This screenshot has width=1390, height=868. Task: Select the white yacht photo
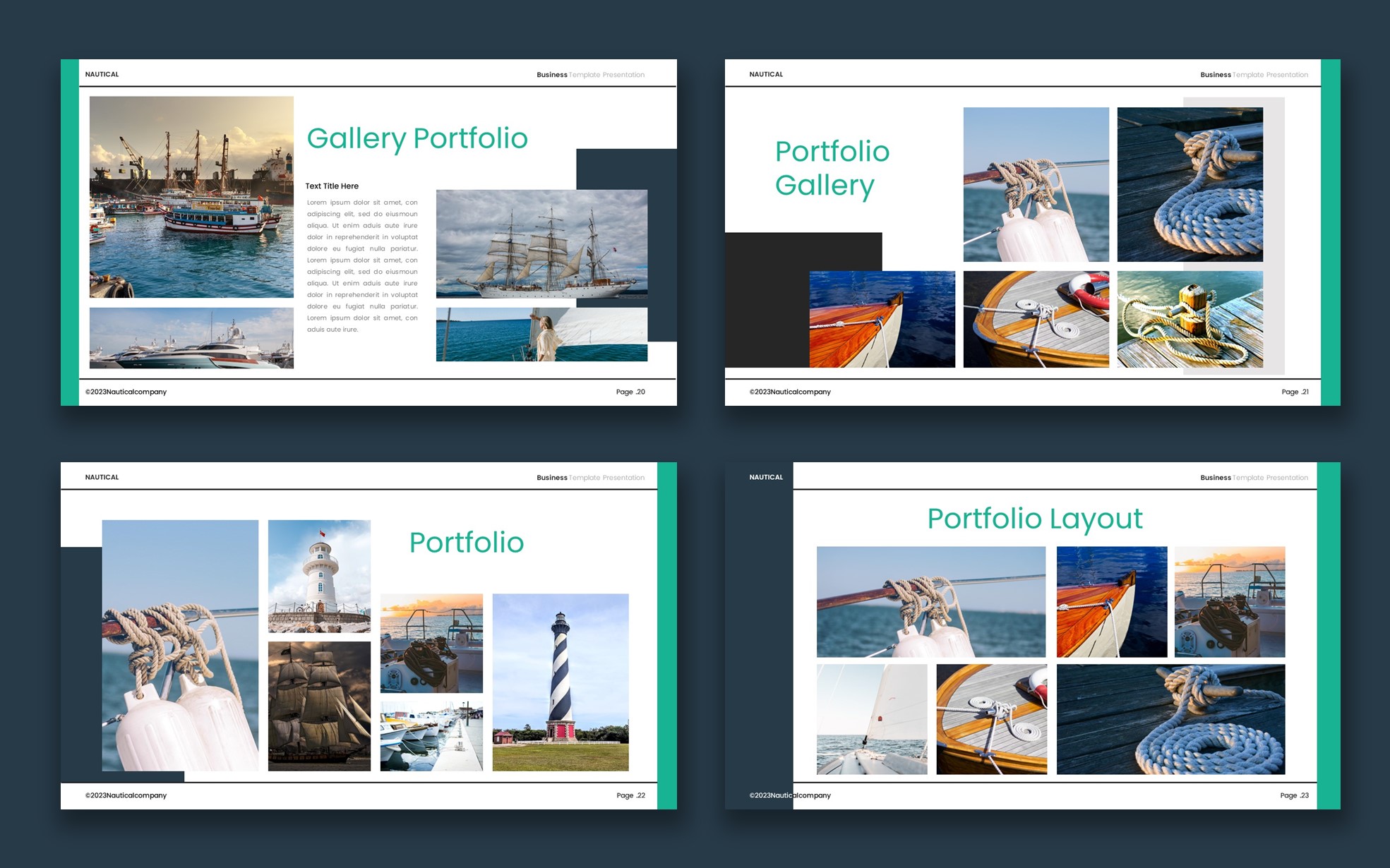coord(191,339)
